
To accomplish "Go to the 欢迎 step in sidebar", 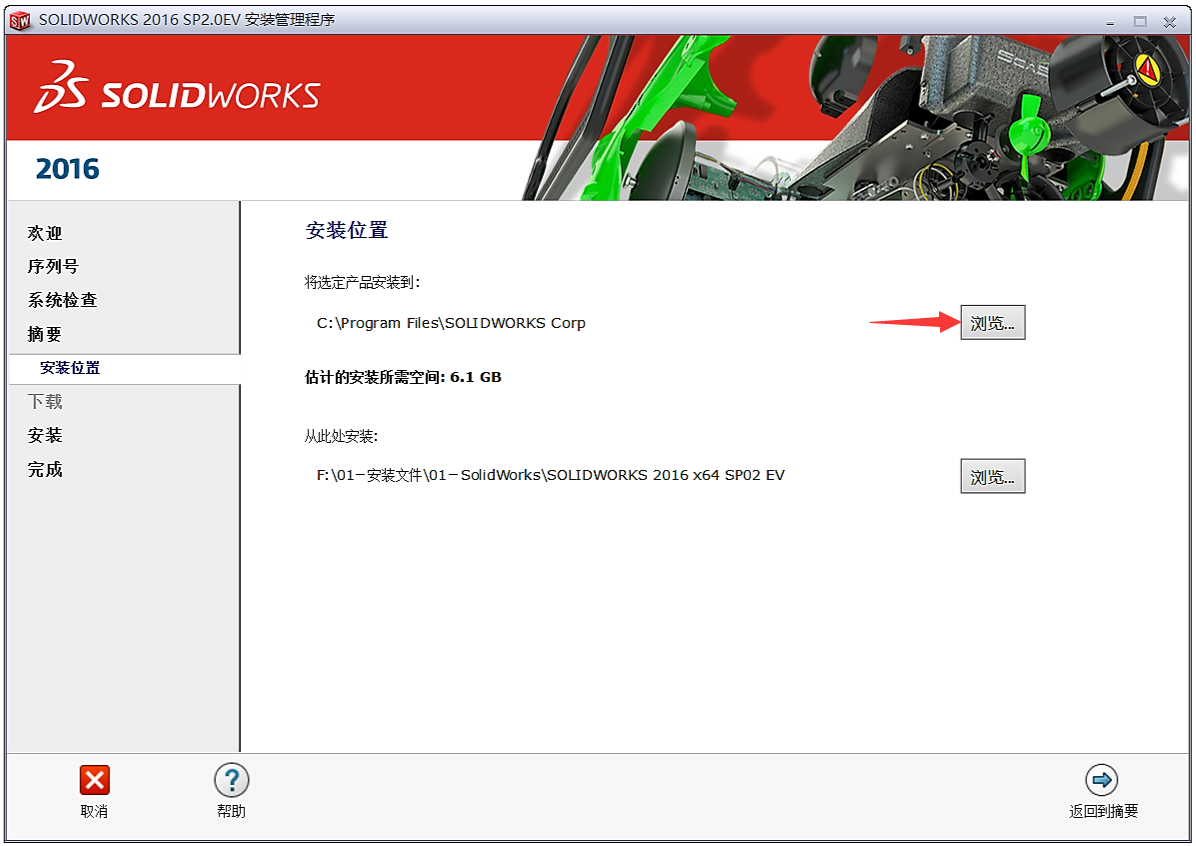I will click(x=45, y=233).
